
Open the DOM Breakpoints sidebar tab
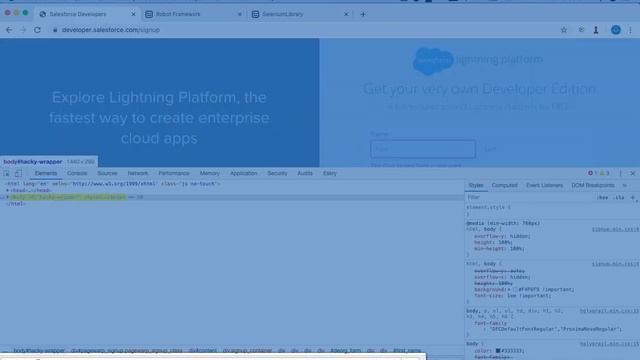(593, 185)
